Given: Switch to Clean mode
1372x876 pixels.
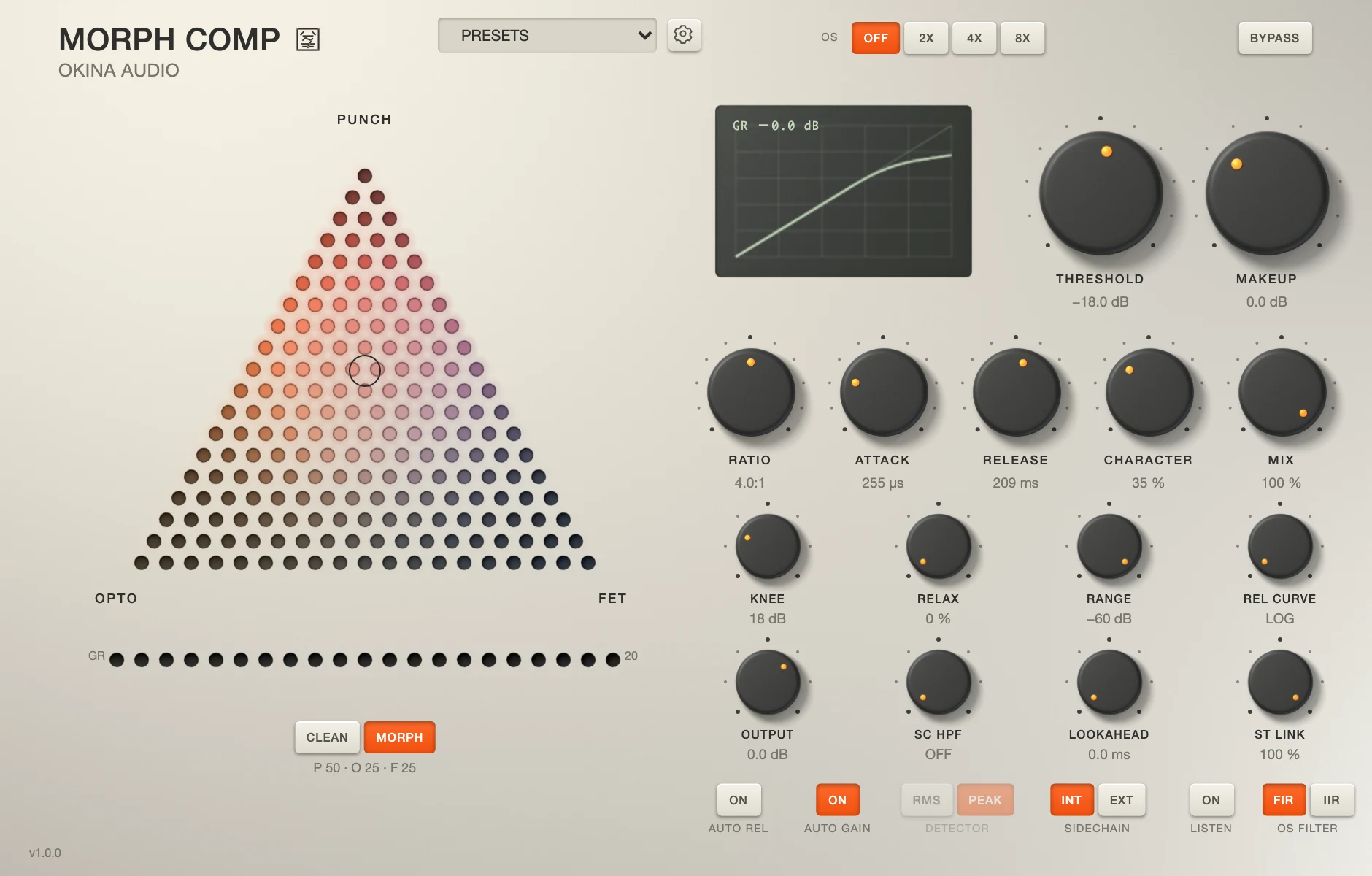Looking at the screenshot, I should [x=327, y=737].
